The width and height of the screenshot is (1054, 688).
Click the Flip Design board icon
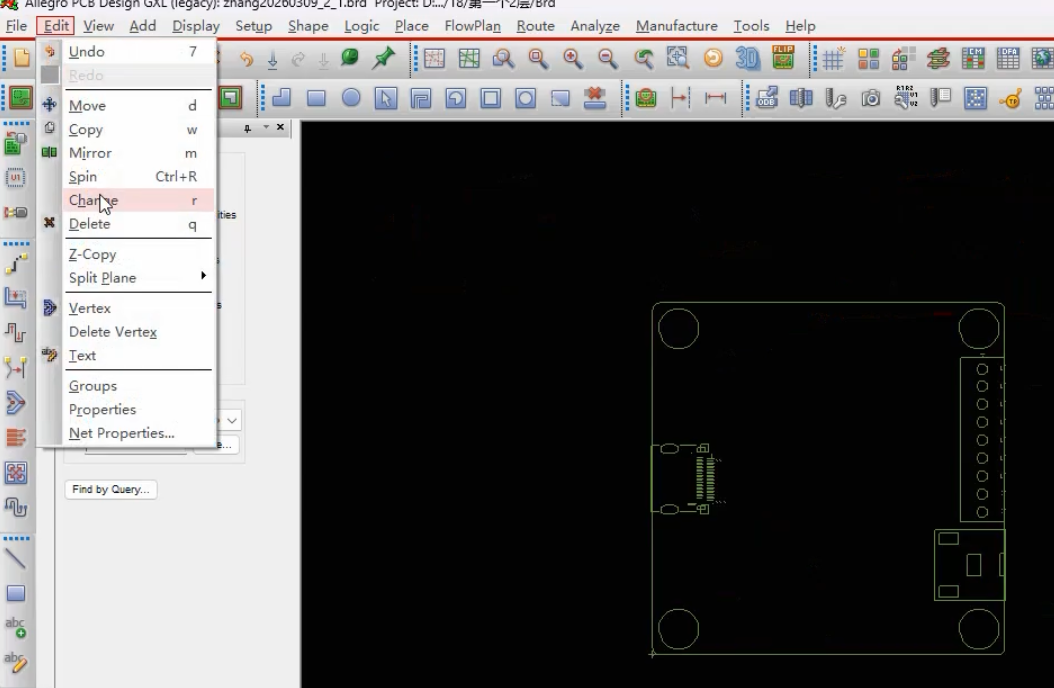coord(783,57)
